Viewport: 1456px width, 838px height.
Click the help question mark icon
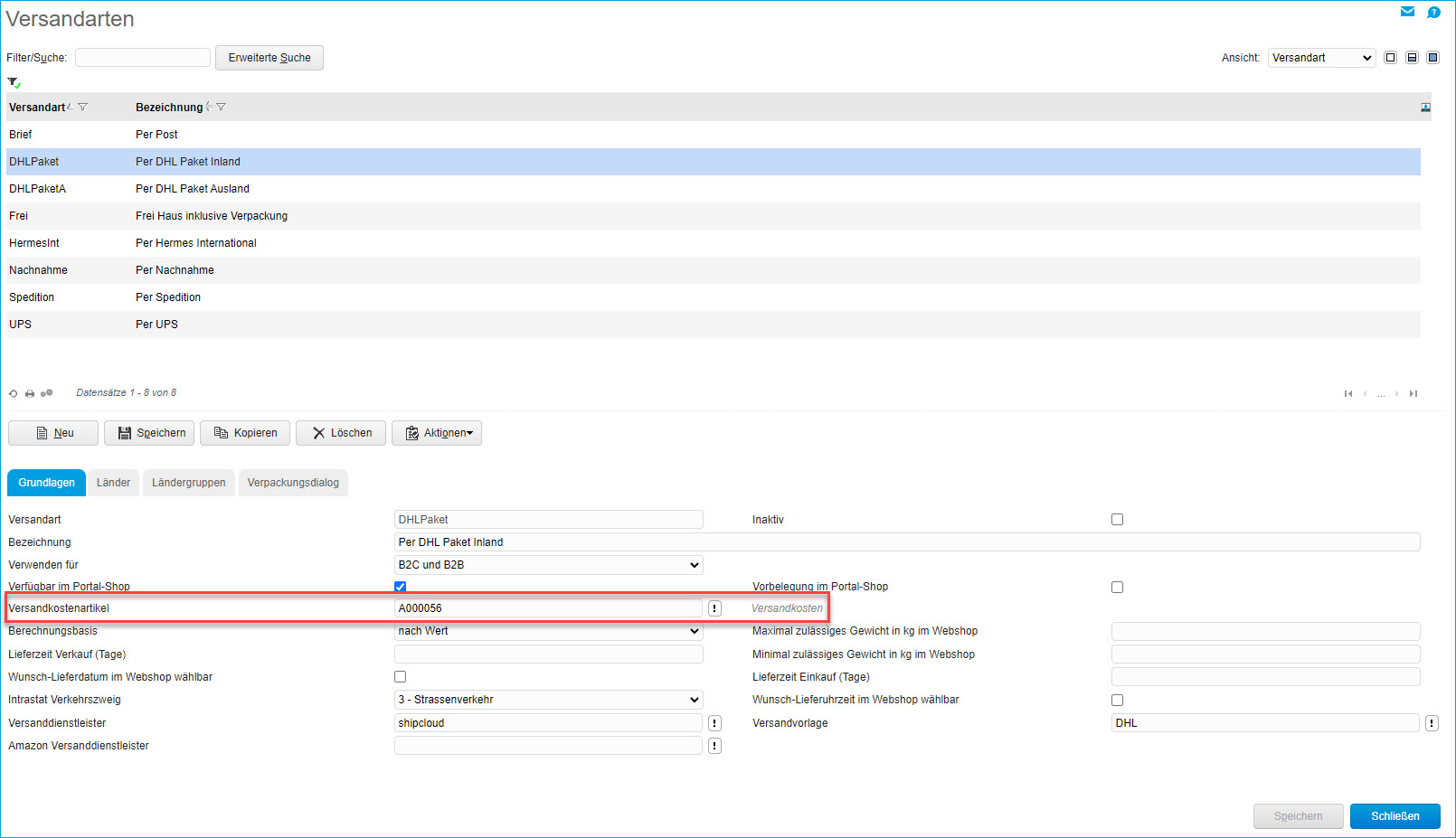point(1433,12)
